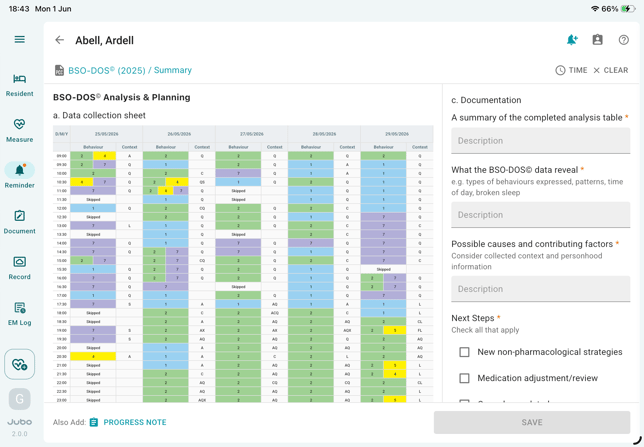Viewport: 644px width, 447px height.
Task: Click CLEAR to reset the form
Action: [611, 70]
